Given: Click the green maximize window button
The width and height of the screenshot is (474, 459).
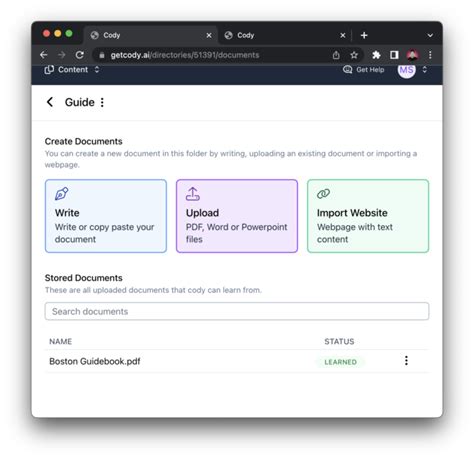Looking at the screenshot, I should pos(69,33).
